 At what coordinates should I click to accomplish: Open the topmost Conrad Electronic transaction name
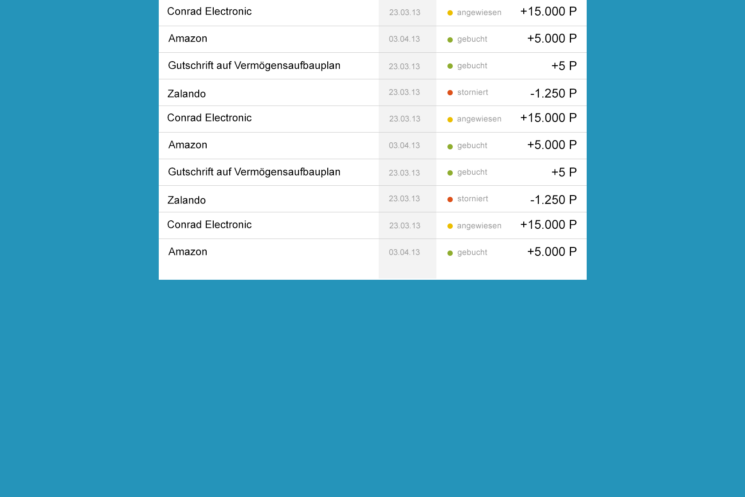(x=209, y=11)
